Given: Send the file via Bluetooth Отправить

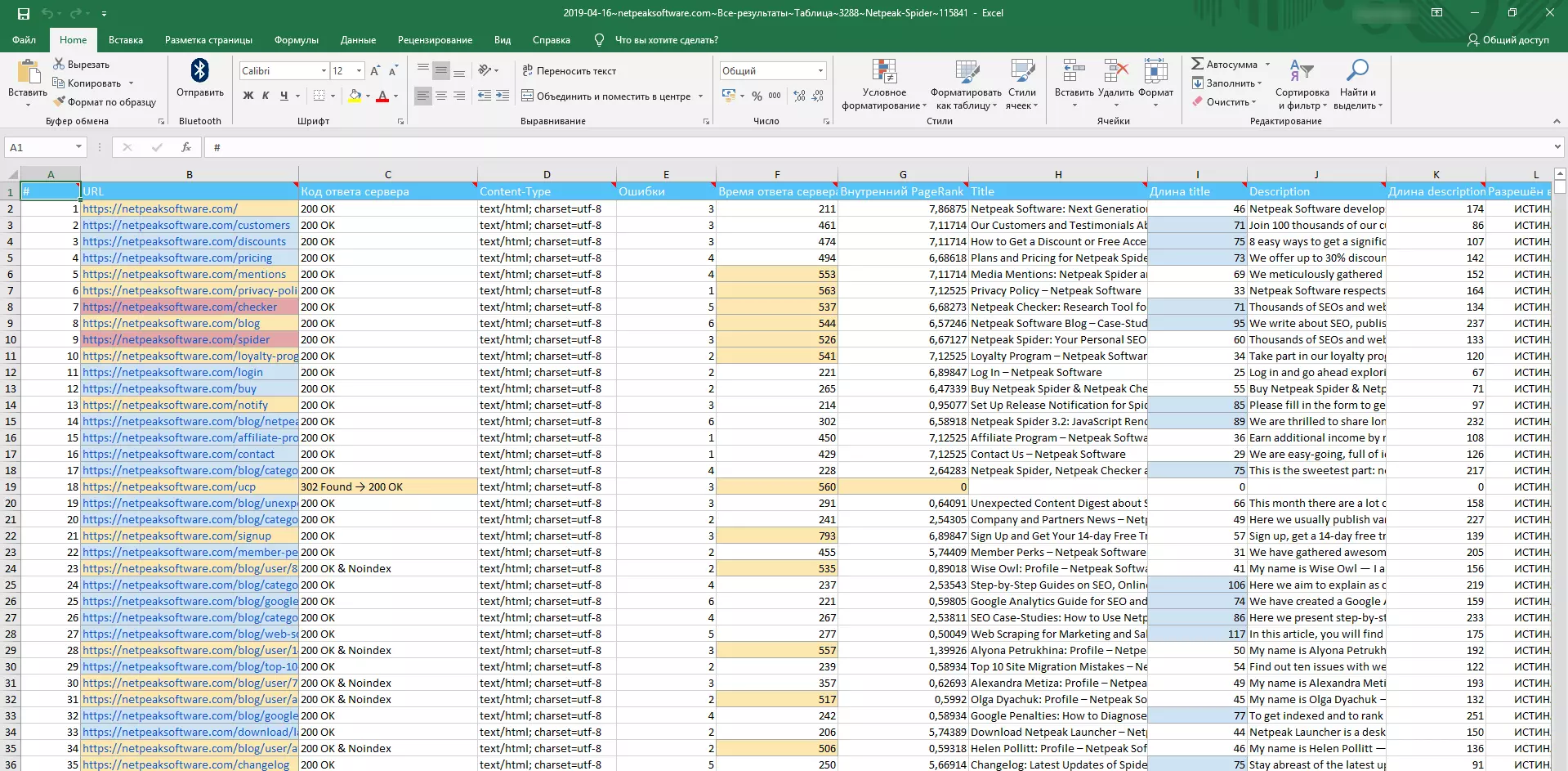Looking at the screenshot, I should [200, 79].
